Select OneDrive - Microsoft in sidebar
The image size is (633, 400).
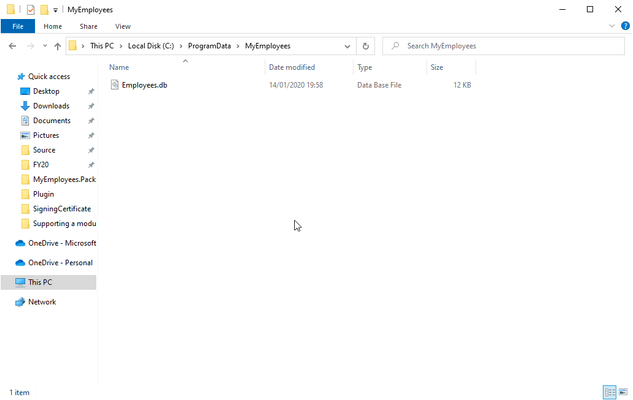pos(62,243)
